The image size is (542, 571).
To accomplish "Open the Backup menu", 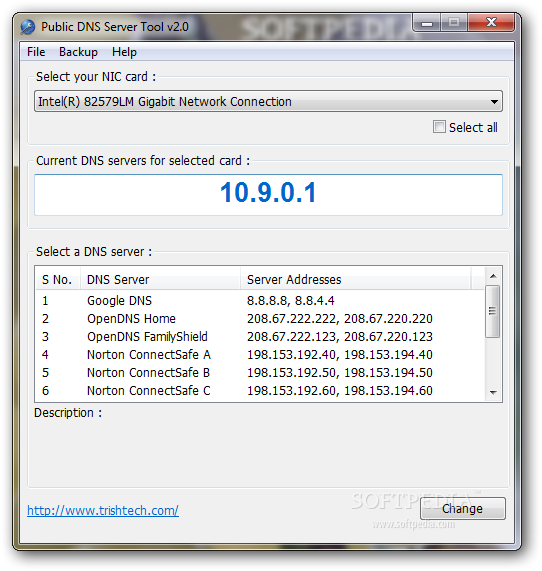I will (78, 52).
